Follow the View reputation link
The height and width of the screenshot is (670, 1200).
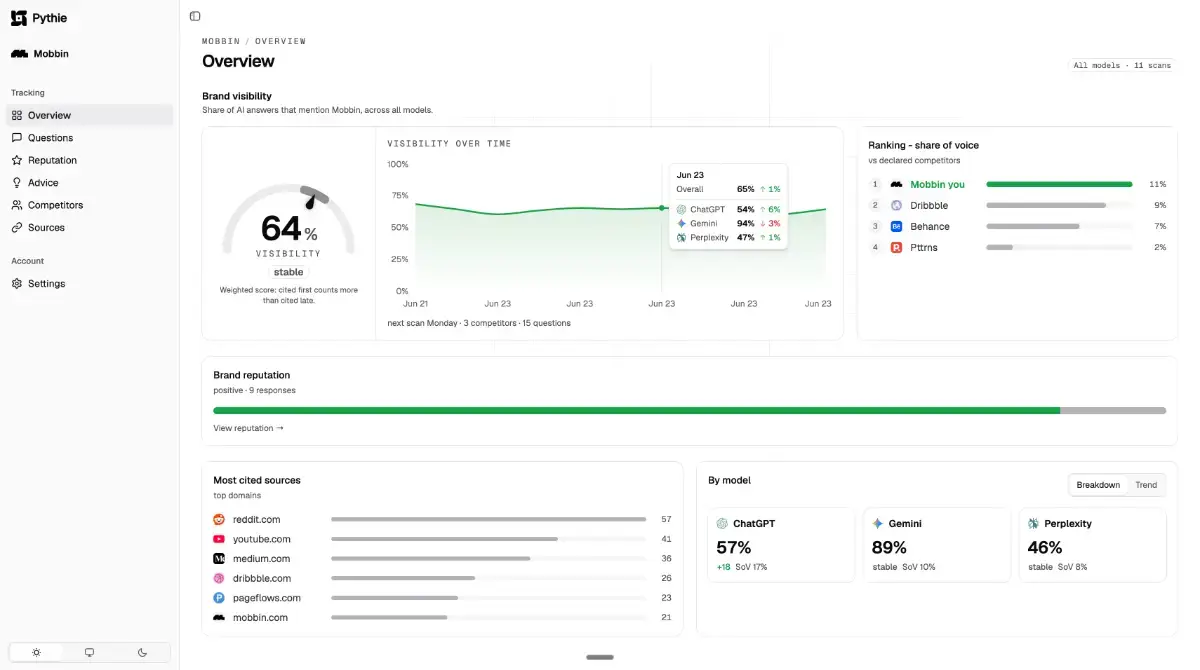point(248,428)
